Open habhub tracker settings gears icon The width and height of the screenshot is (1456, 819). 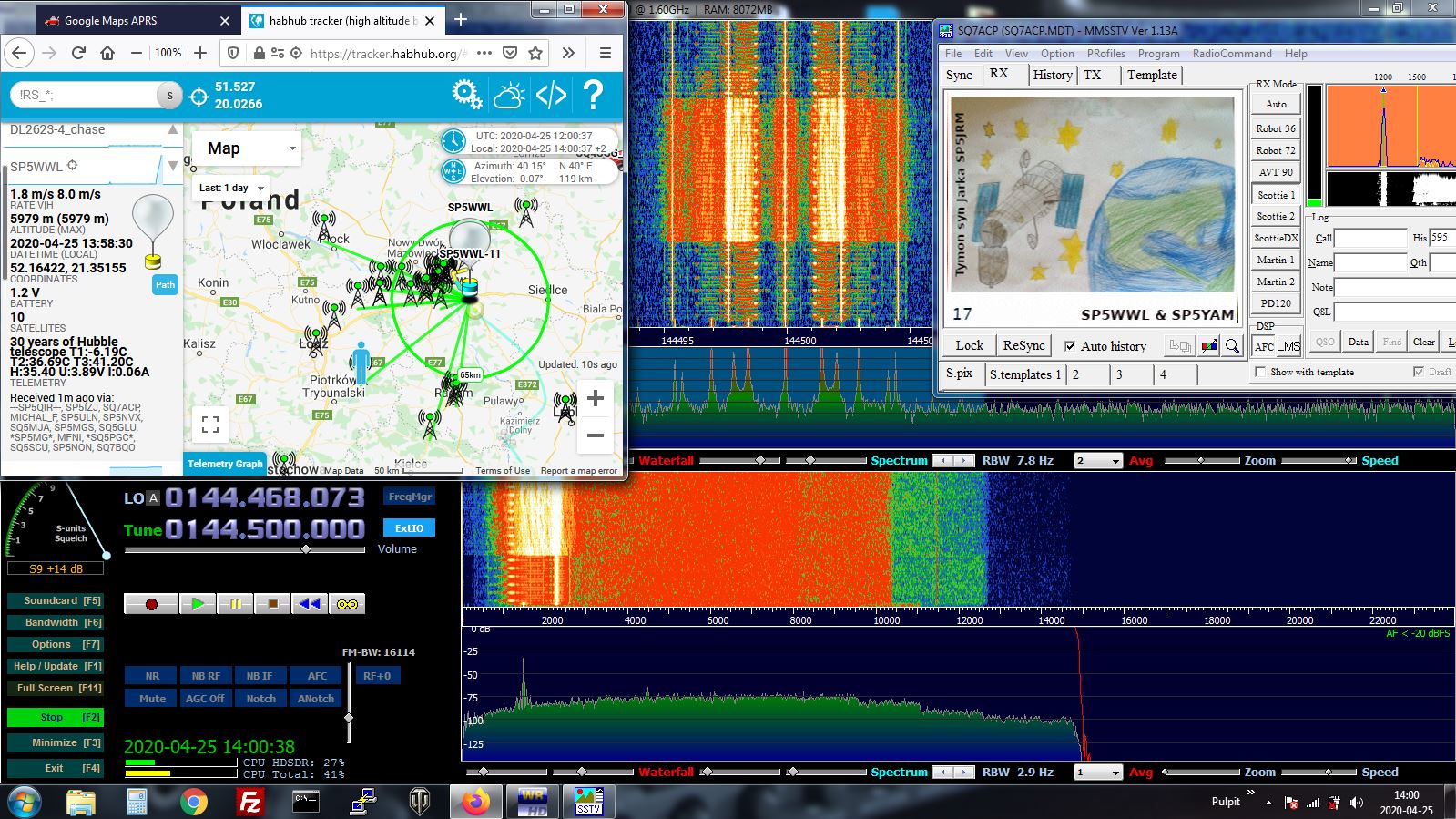point(466,94)
